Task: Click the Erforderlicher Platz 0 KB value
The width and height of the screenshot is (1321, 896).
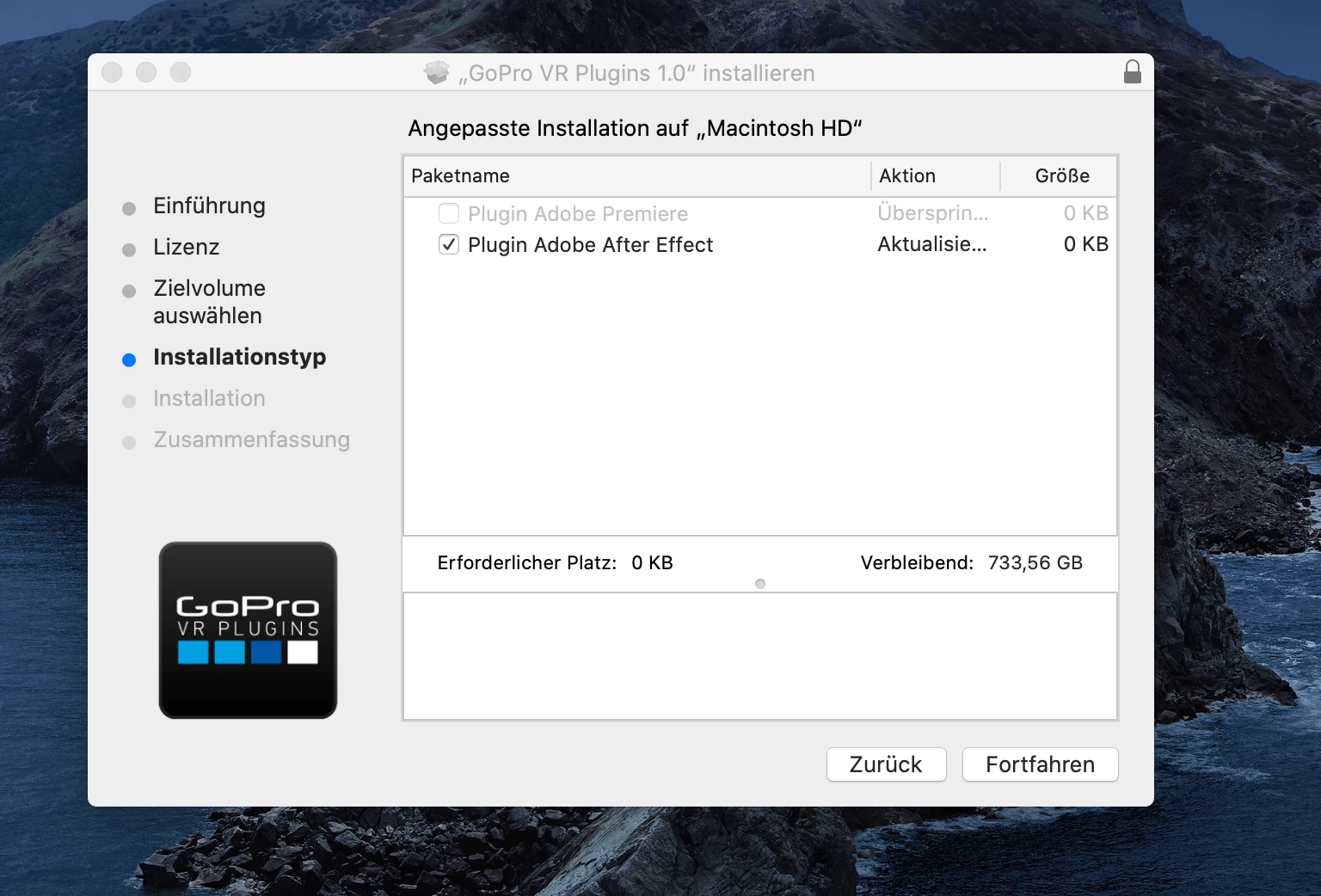Action: [x=652, y=563]
